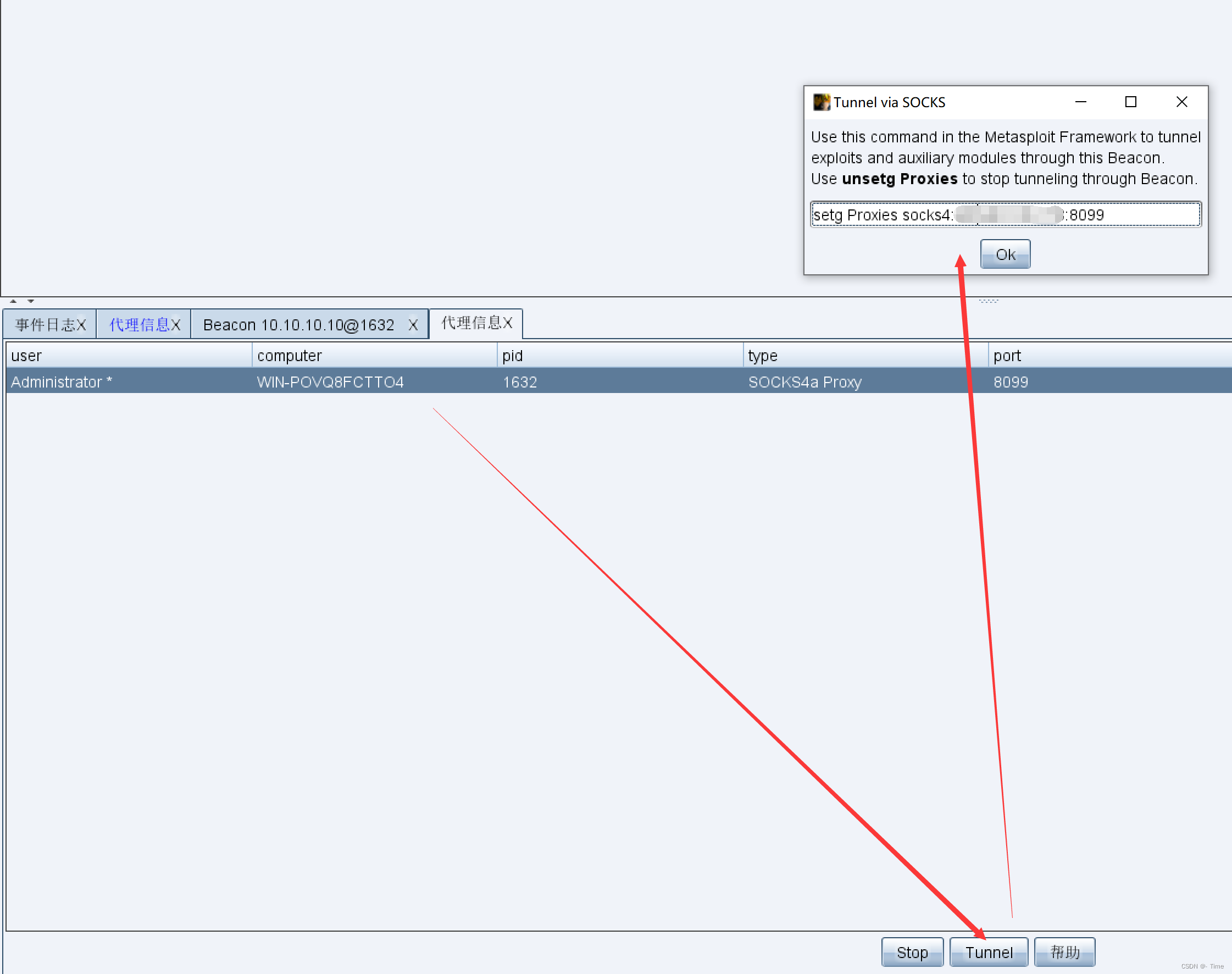Collapse split pane using the up arrow
1232x974 pixels.
[13, 301]
